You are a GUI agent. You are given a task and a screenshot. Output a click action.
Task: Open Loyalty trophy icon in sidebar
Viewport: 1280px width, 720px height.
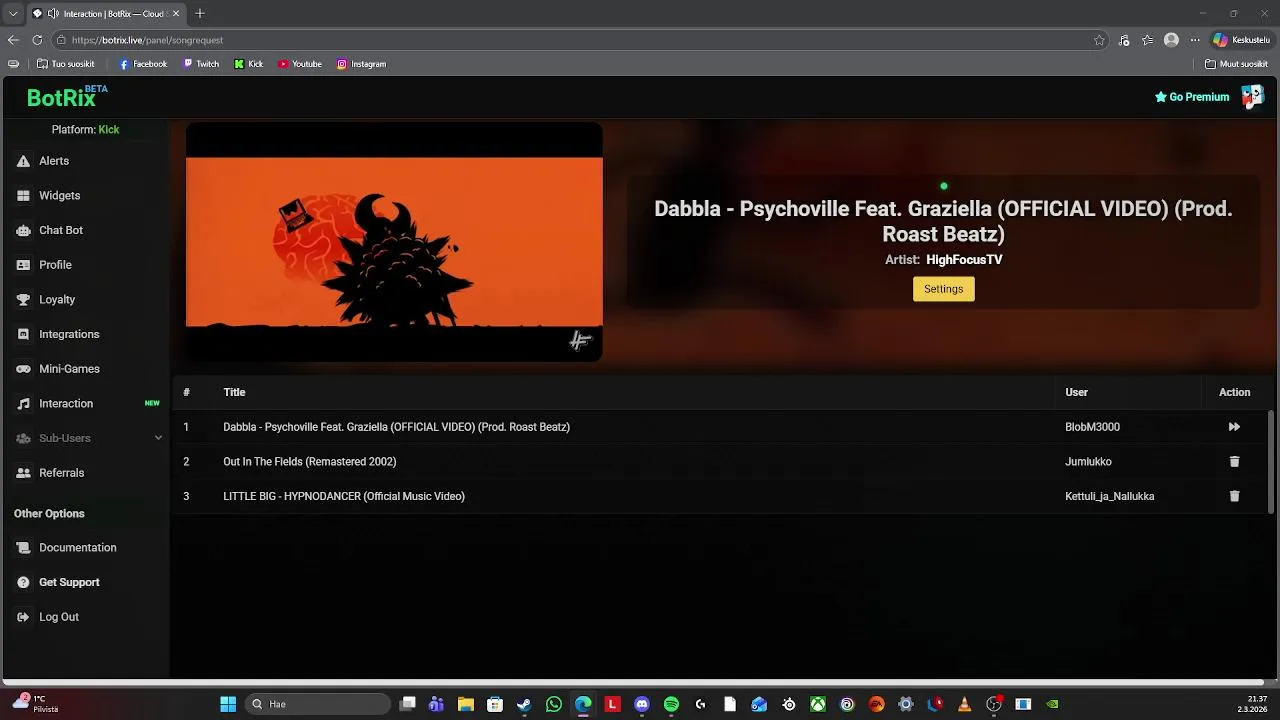23,300
